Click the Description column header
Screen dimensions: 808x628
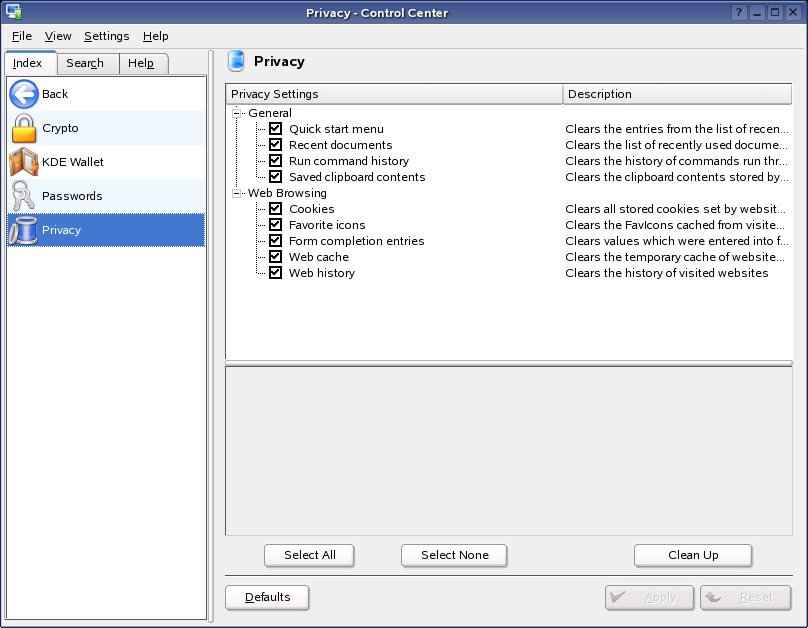(677, 94)
